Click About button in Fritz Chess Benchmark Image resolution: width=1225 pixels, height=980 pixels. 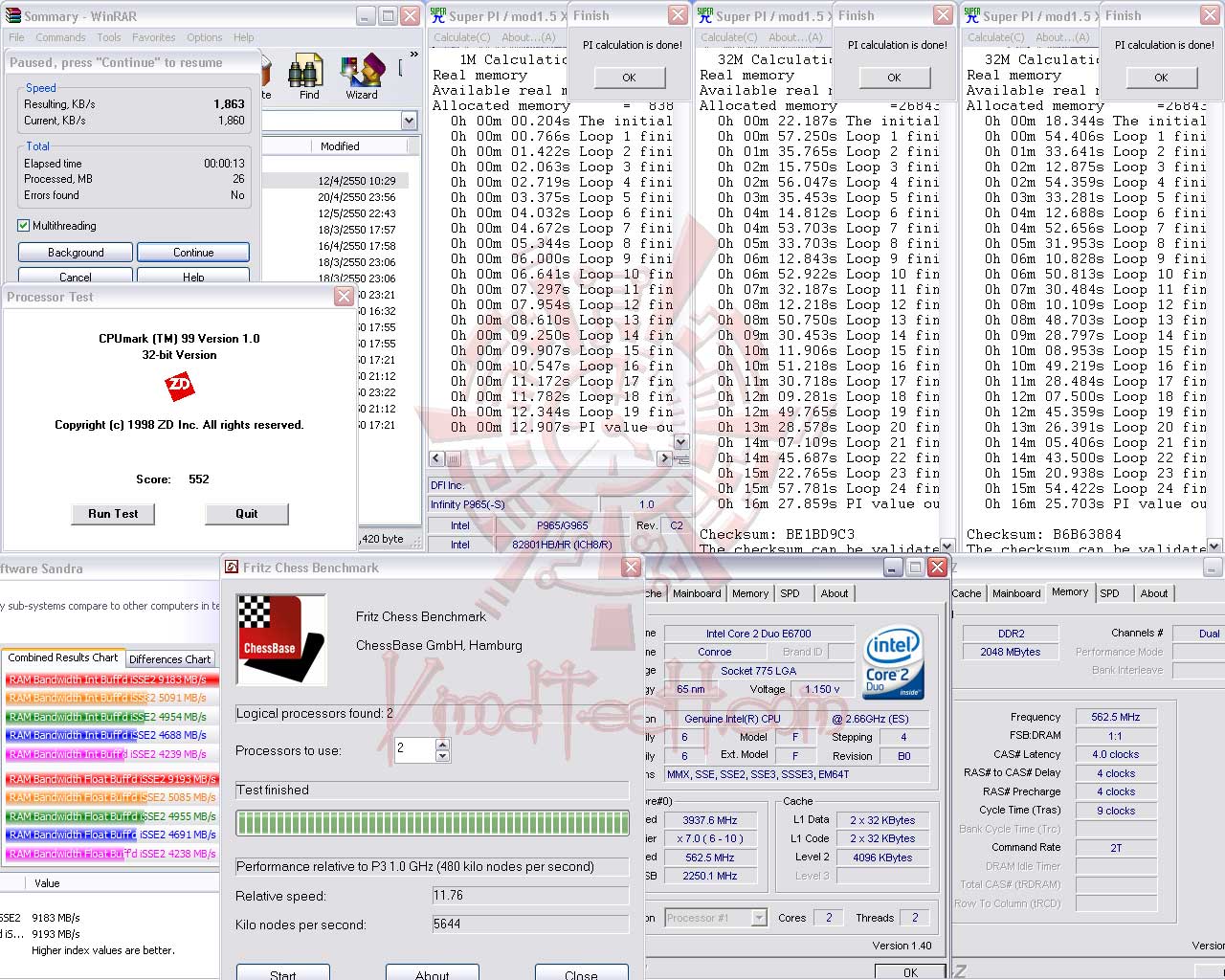pyautogui.click(x=433, y=972)
